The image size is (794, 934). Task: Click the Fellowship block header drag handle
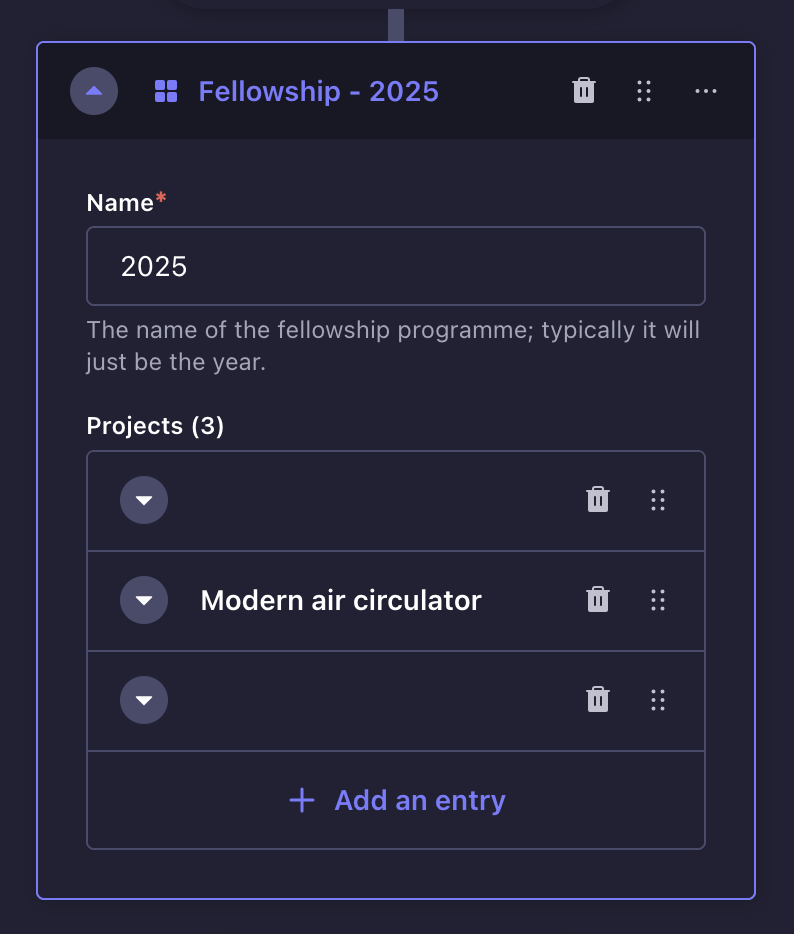click(x=644, y=91)
